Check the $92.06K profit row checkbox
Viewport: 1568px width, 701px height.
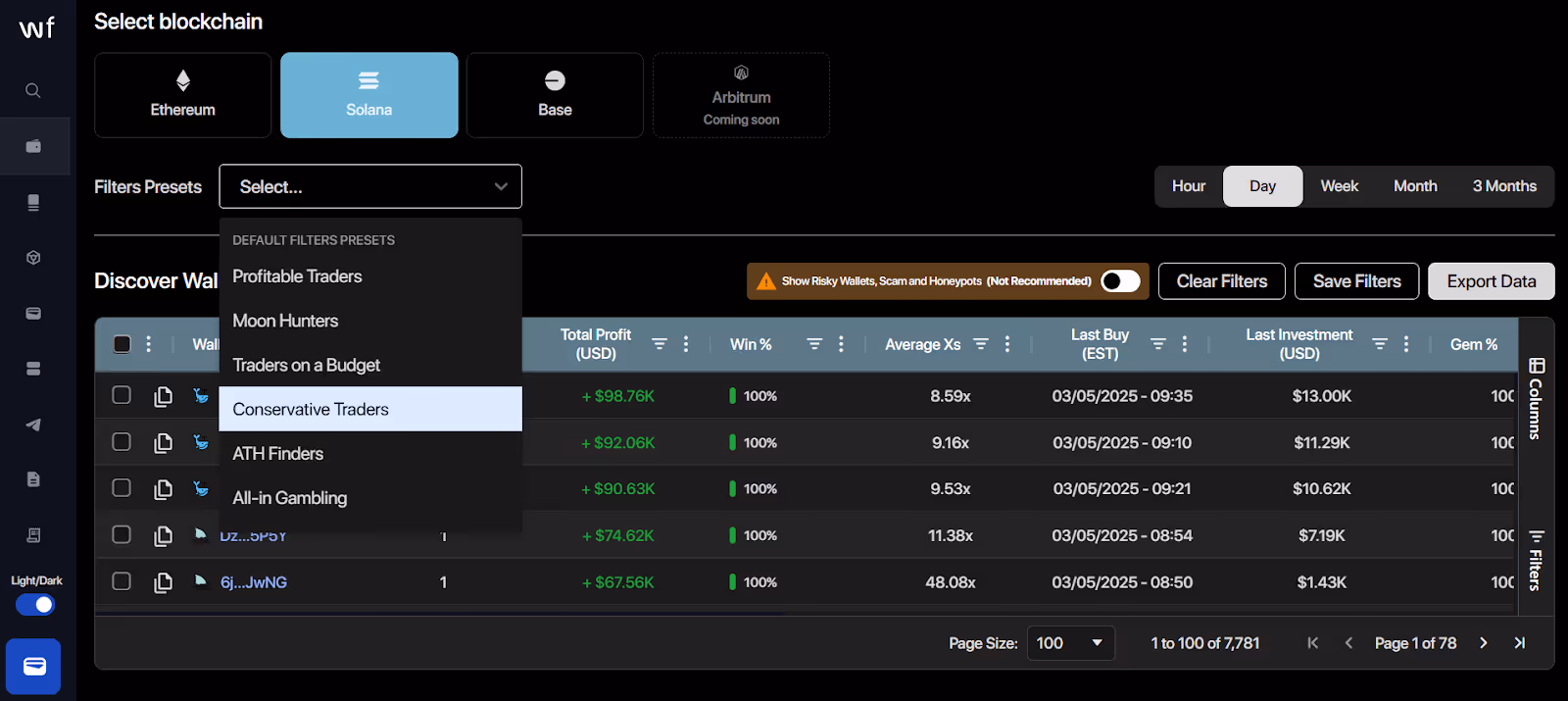click(122, 442)
